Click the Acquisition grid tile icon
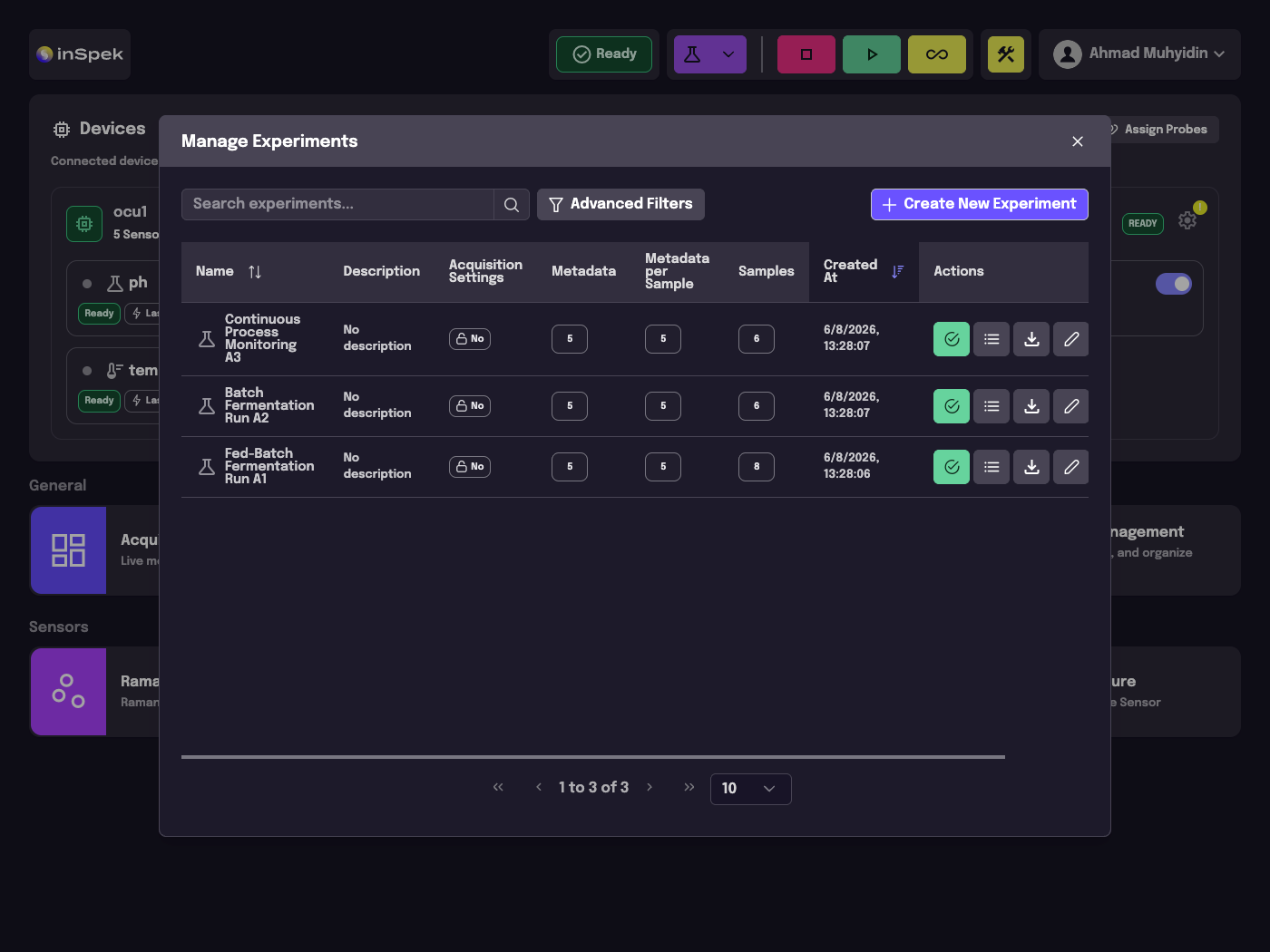The image size is (1270, 952). pyautogui.click(x=68, y=550)
